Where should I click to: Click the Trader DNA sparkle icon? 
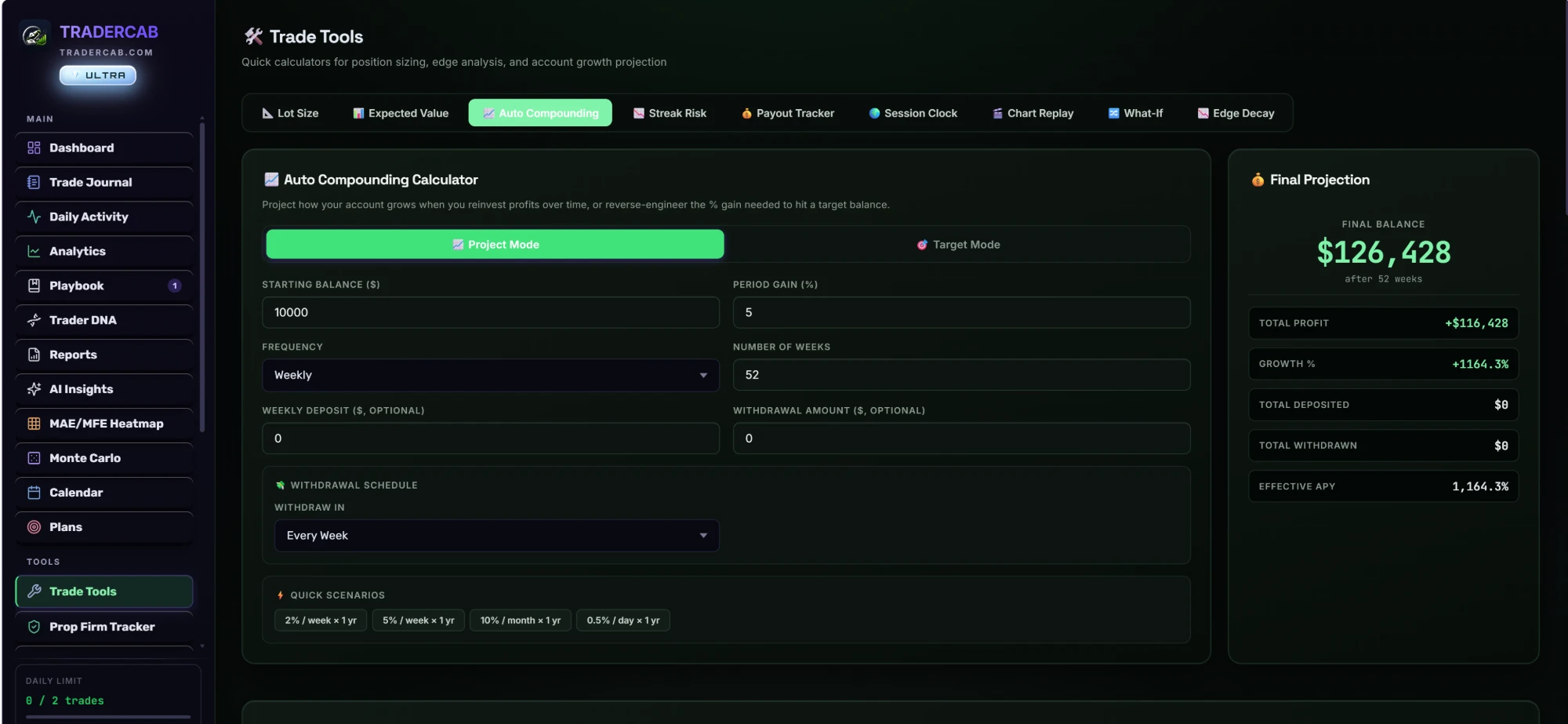click(x=34, y=320)
